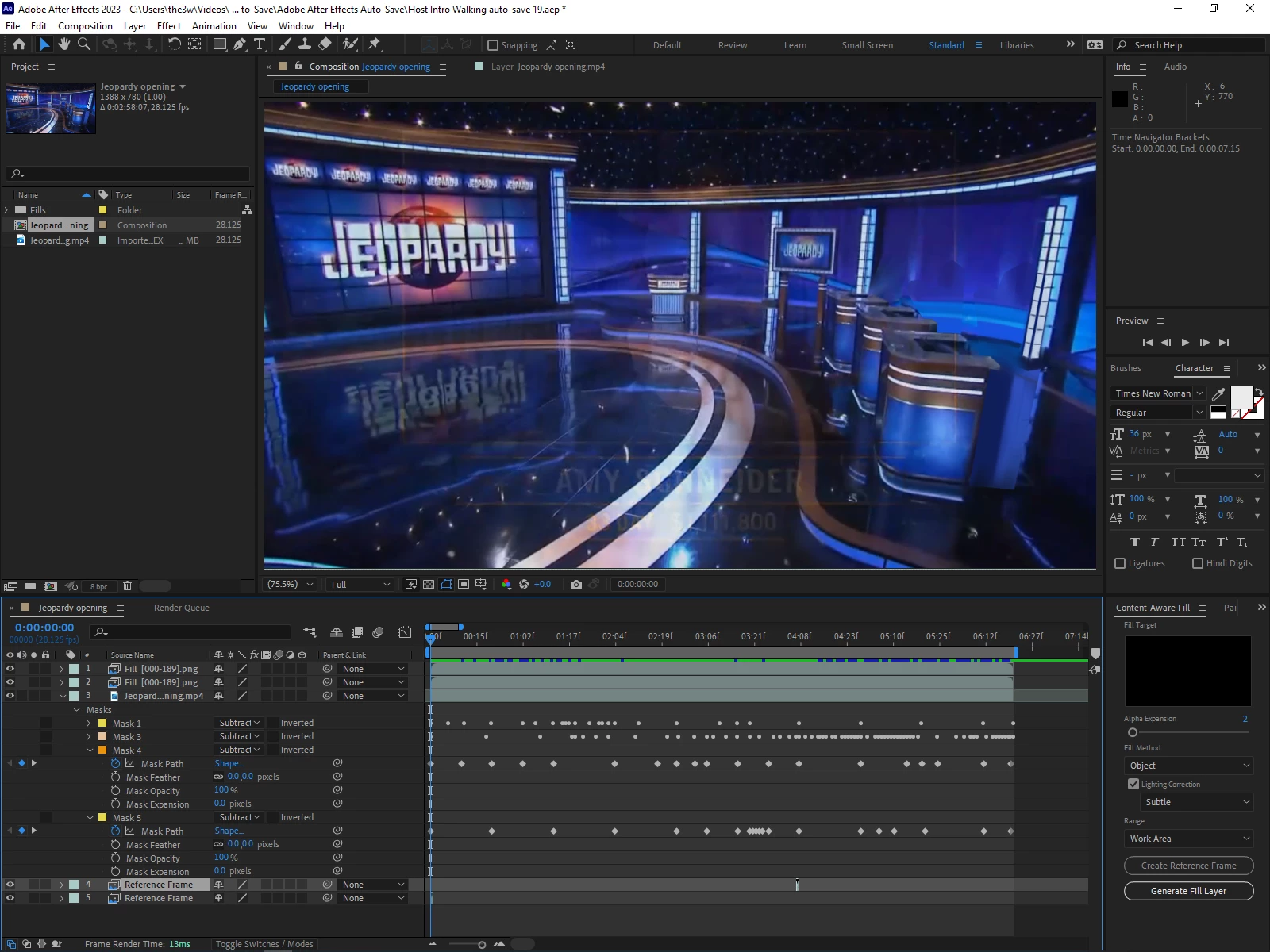Click the Puppet Pin tool
The height and width of the screenshot is (952, 1270).
pyautogui.click(x=375, y=44)
